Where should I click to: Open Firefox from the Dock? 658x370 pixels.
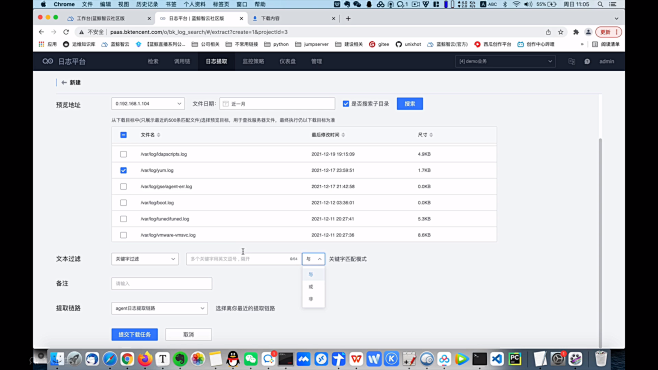[145, 359]
